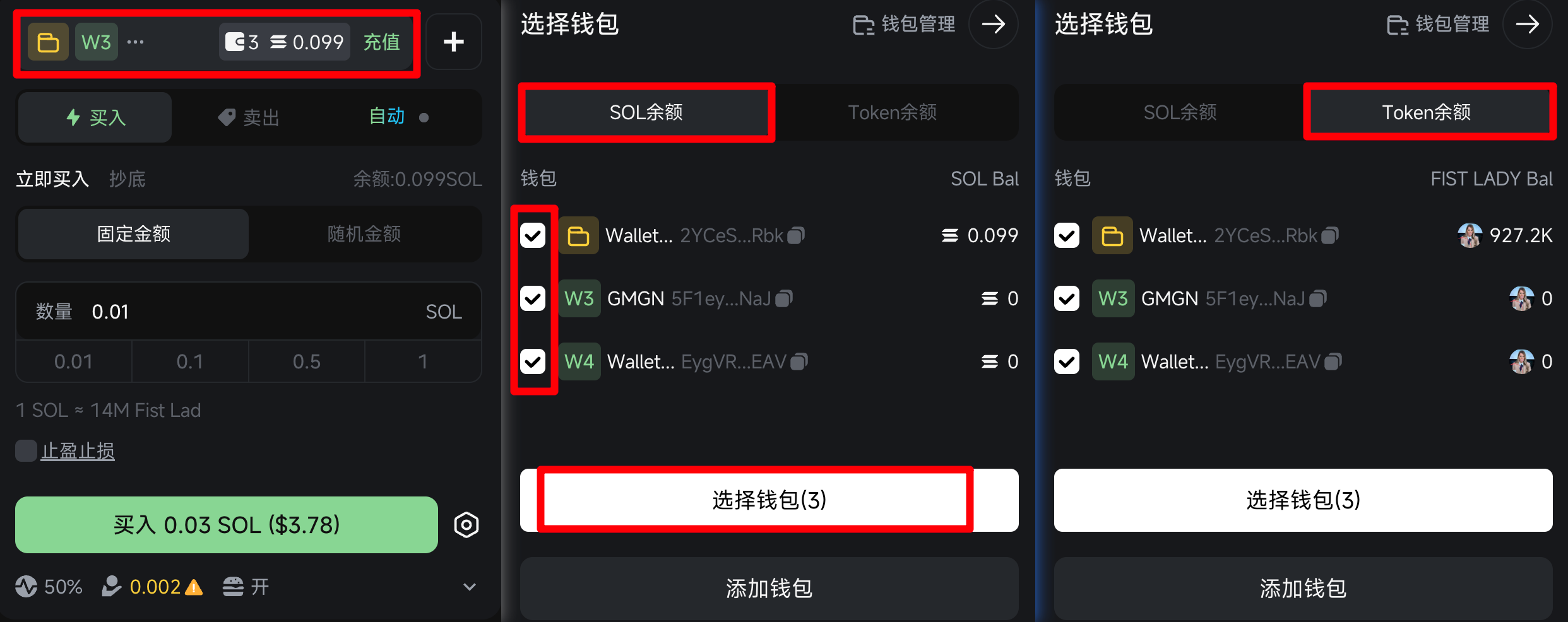Click the plus icon to add wallet
The height and width of the screenshot is (622, 1568).
click(454, 42)
